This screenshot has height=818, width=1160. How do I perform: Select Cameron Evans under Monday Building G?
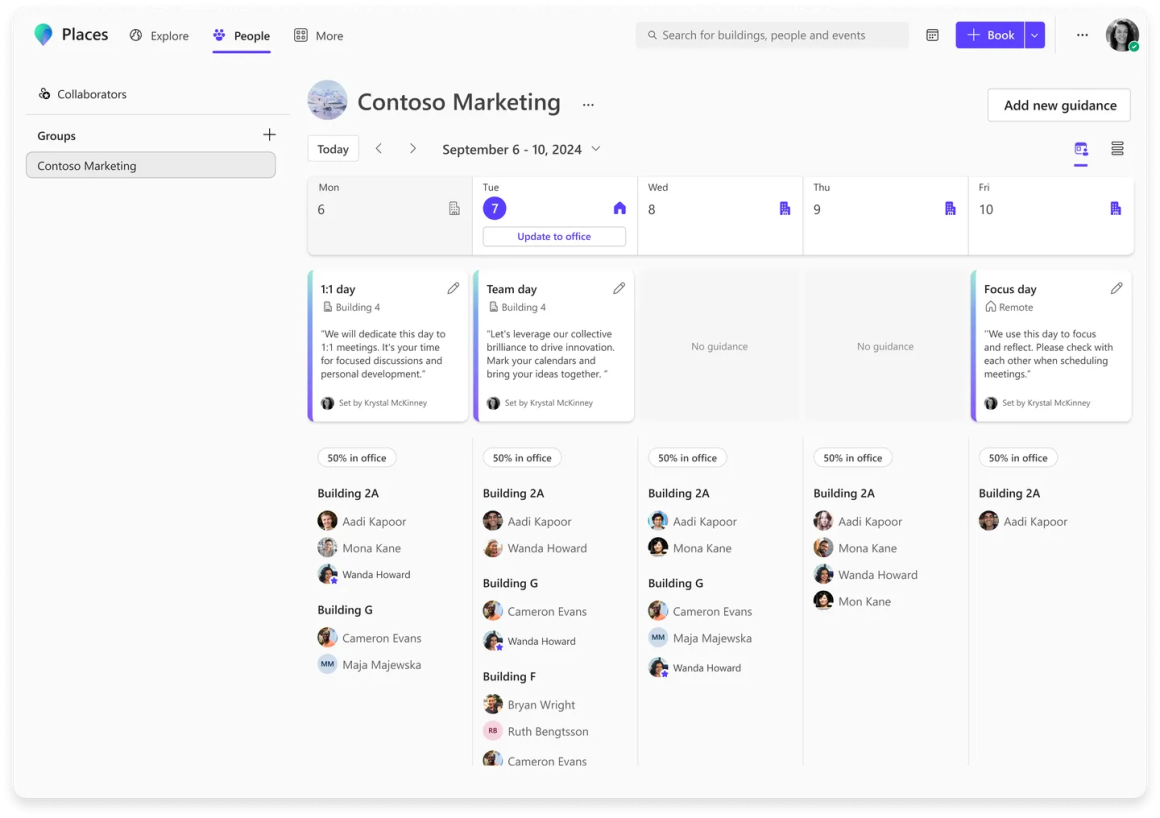[370, 638]
